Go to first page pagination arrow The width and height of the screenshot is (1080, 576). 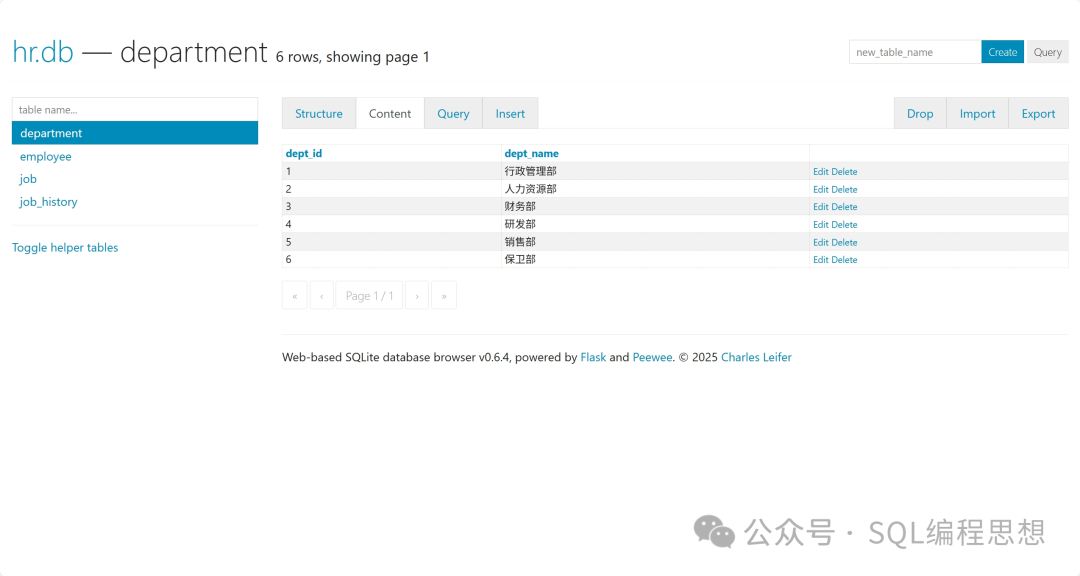tap(295, 295)
